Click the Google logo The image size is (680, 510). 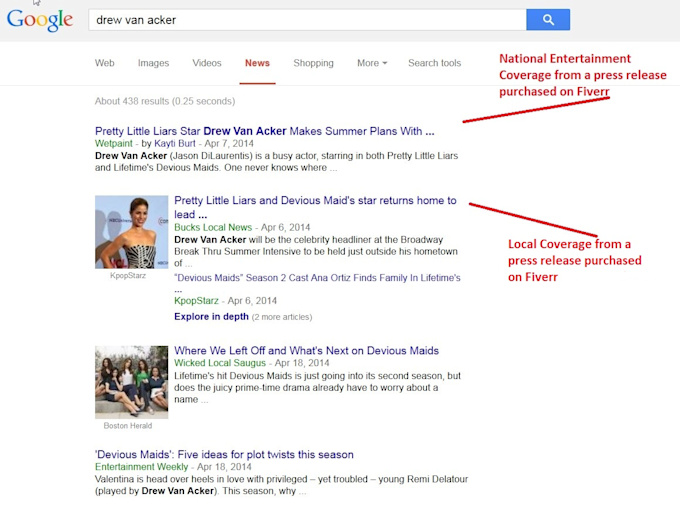click(40, 20)
